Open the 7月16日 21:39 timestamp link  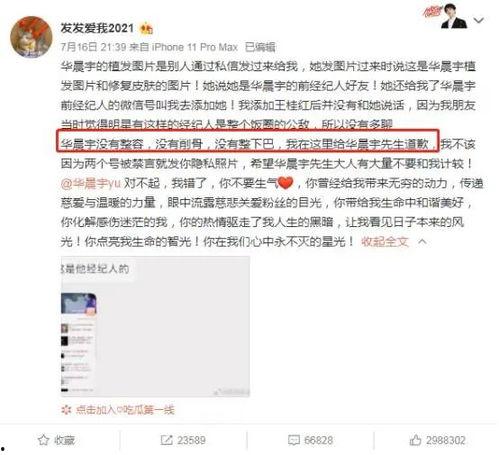tap(93, 47)
